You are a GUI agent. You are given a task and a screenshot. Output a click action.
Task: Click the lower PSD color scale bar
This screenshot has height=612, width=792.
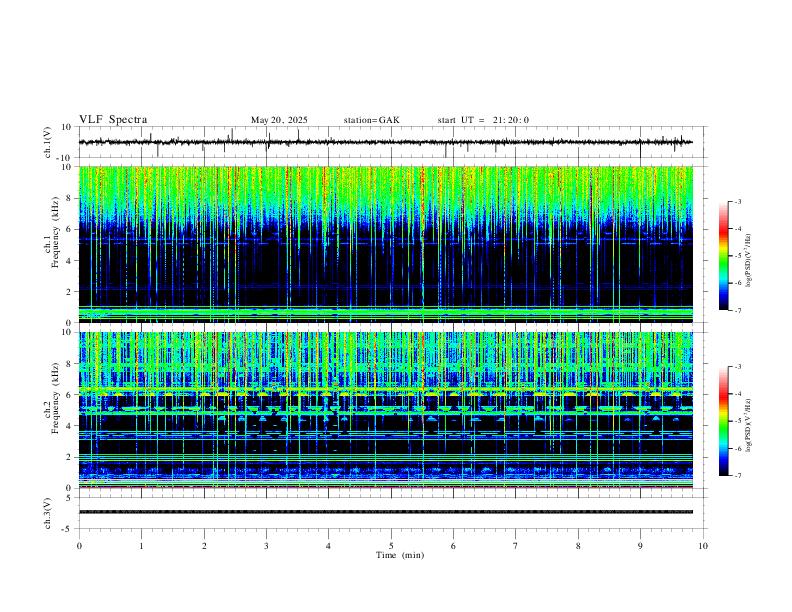pos(724,421)
